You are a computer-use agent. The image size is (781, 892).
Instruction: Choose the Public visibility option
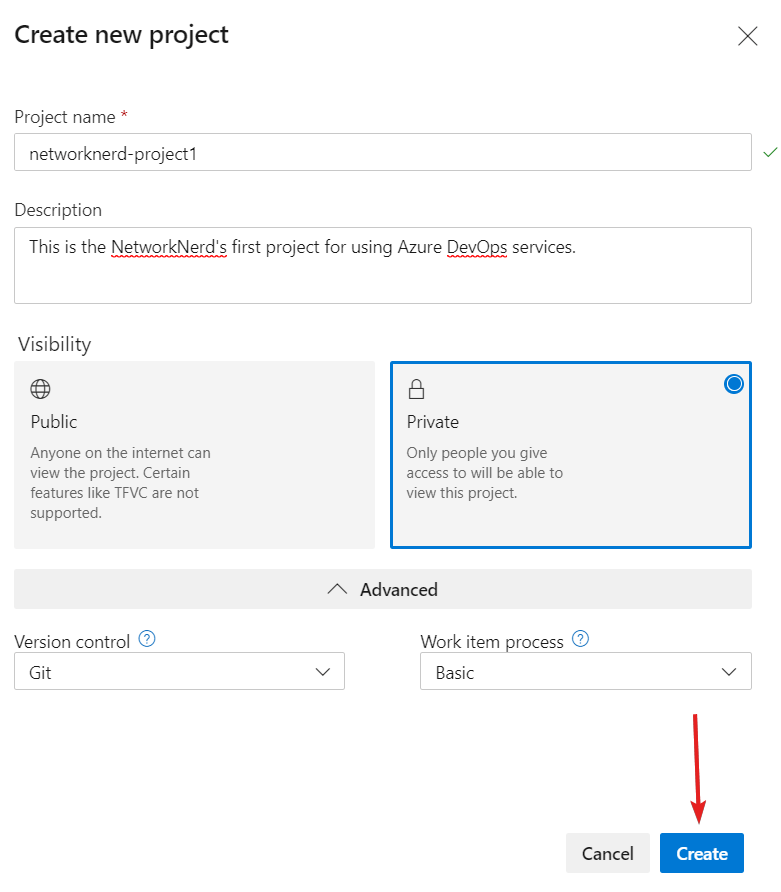coord(195,455)
